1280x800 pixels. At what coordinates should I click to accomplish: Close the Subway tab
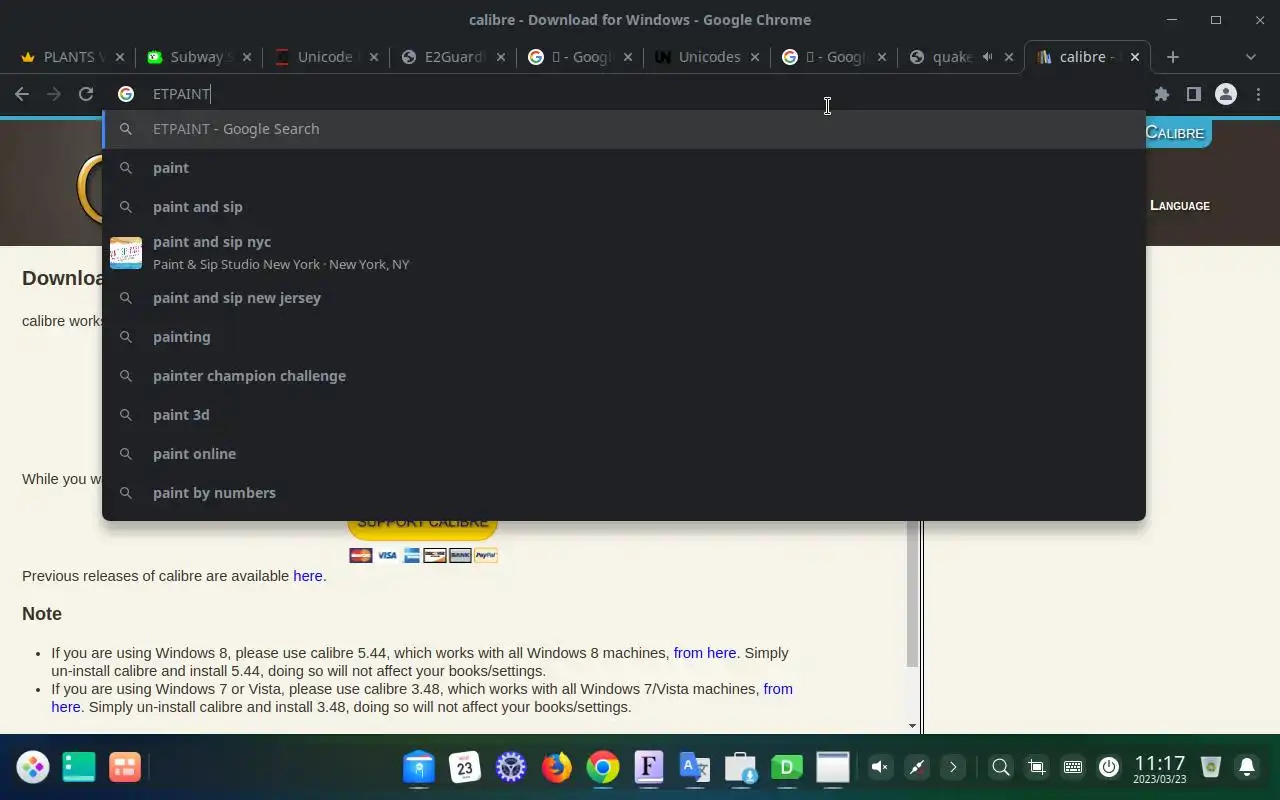[x=247, y=57]
